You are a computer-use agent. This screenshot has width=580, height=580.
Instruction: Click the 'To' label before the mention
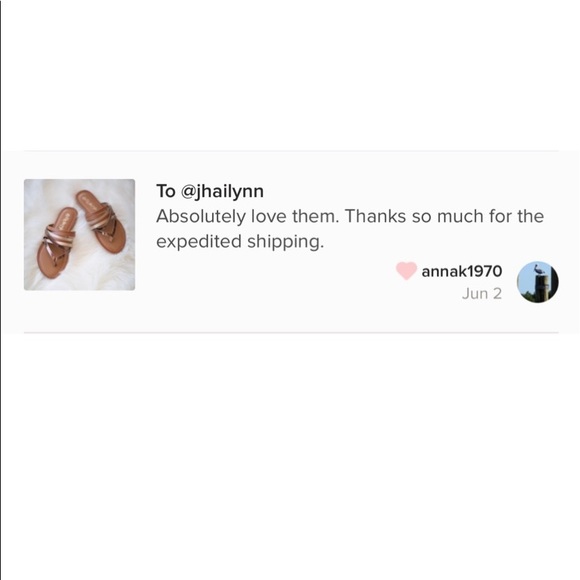pyautogui.click(x=165, y=191)
